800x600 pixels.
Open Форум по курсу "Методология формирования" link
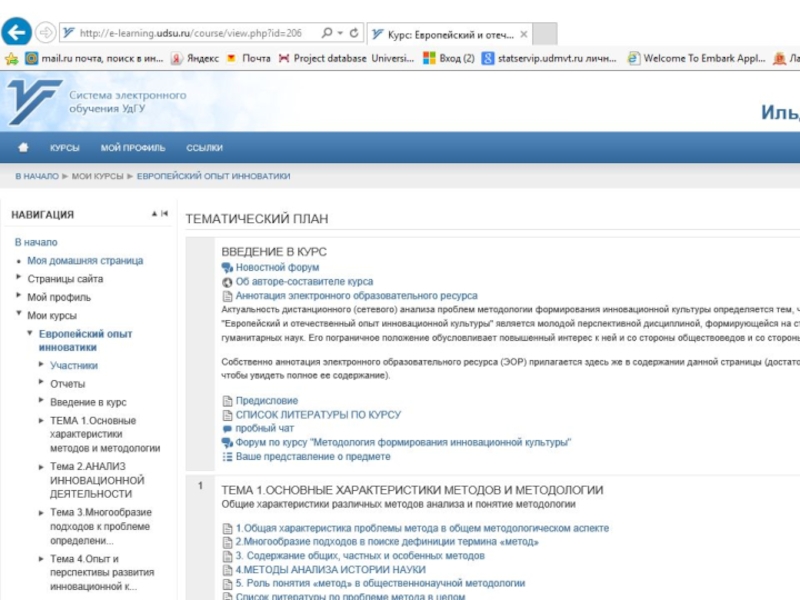[403, 442]
